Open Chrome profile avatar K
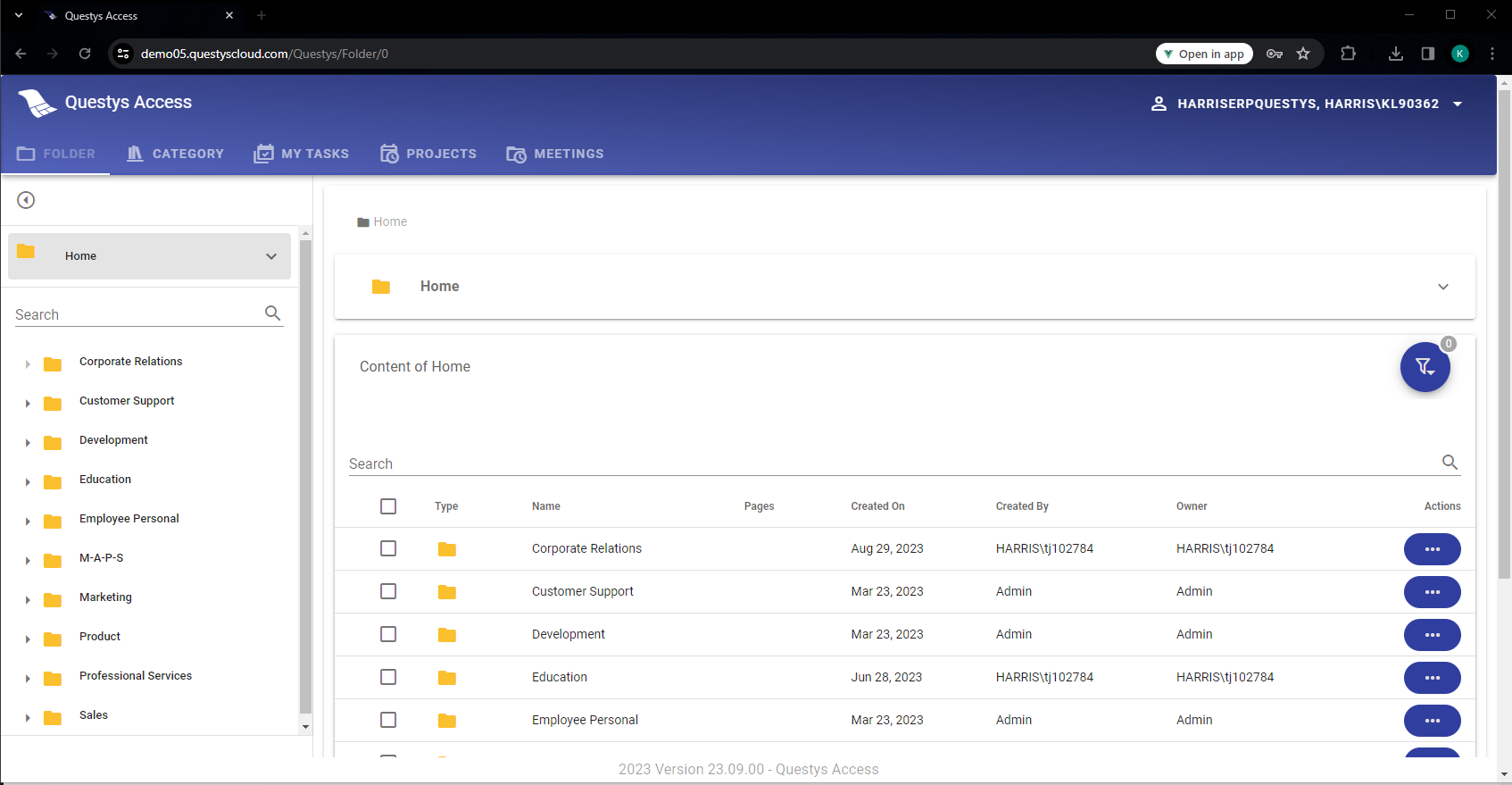 point(1460,54)
